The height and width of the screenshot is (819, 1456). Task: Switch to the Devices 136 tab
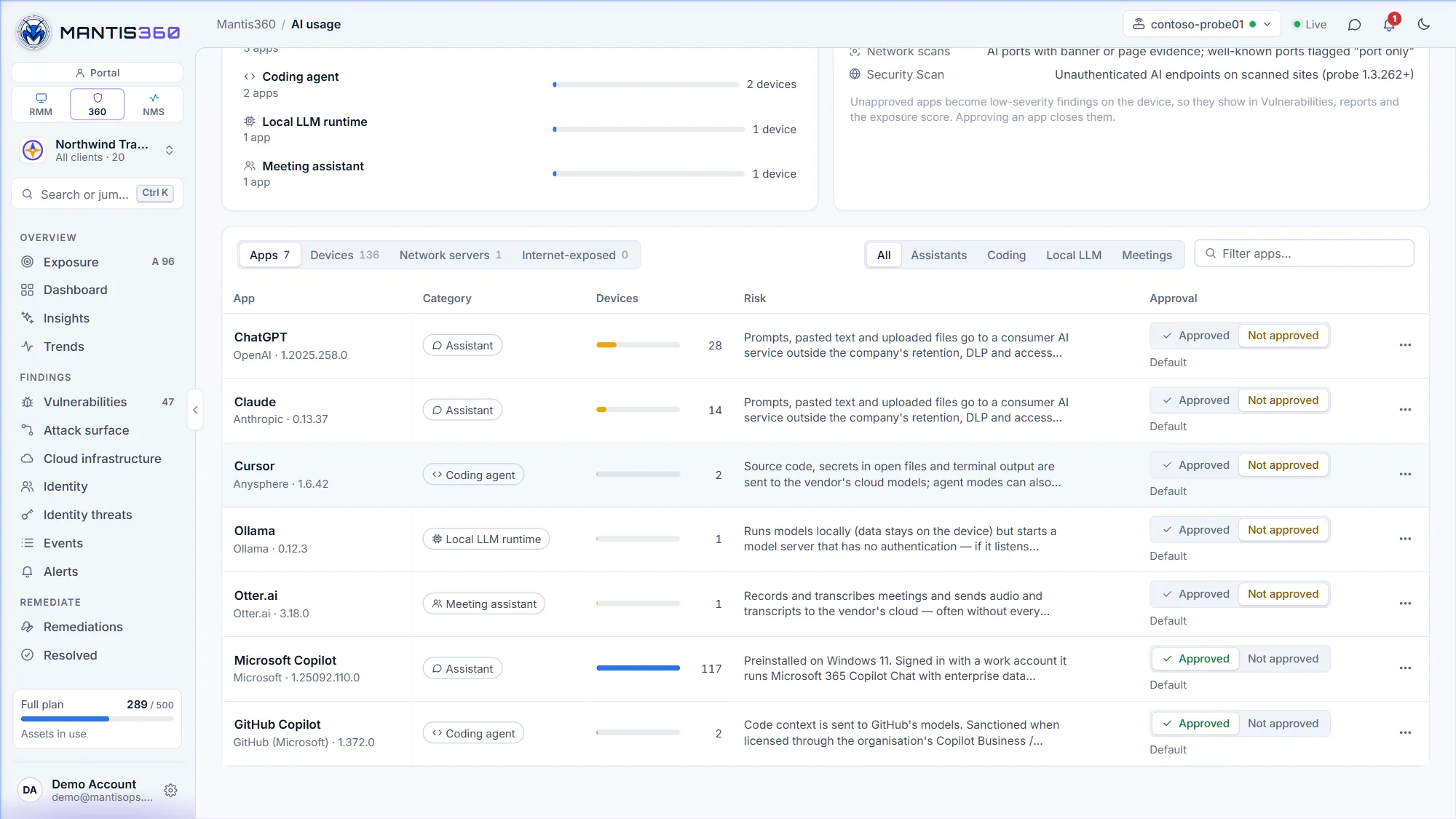click(x=344, y=256)
